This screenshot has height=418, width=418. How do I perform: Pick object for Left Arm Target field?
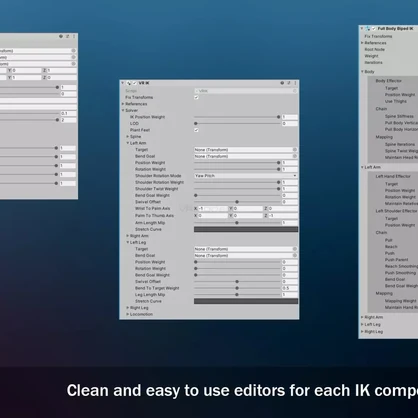click(x=295, y=150)
